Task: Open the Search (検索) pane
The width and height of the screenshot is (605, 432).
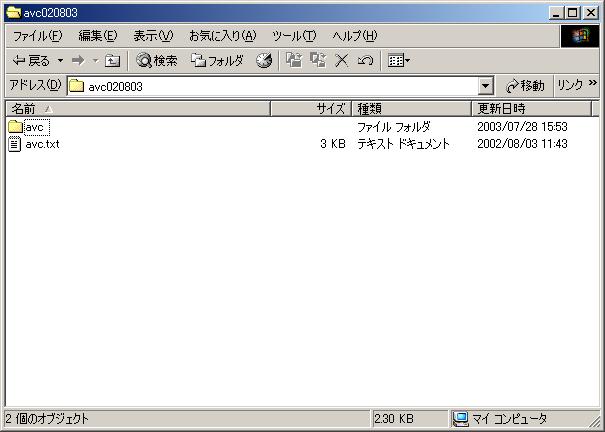Action: point(157,61)
